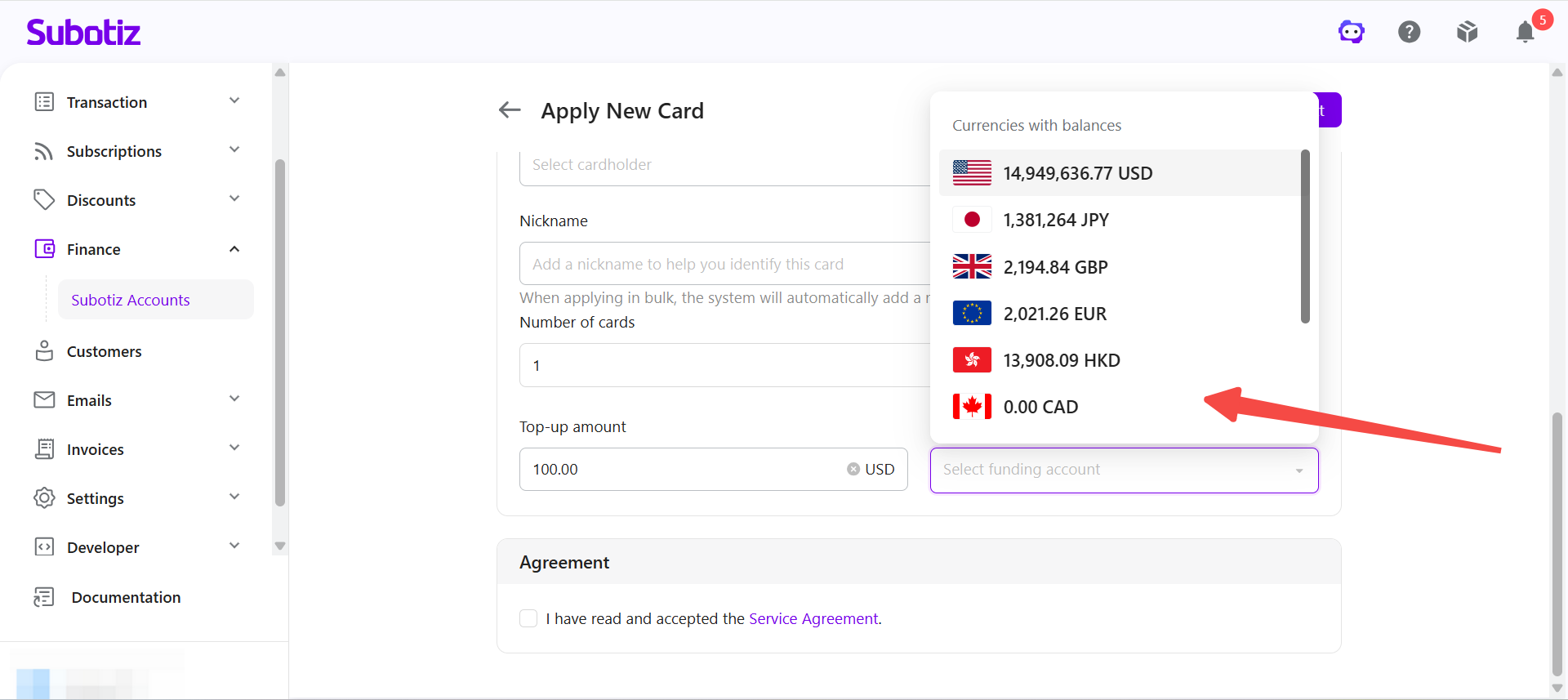Click the Hong Kong flag icon

click(x=972, y=359)
